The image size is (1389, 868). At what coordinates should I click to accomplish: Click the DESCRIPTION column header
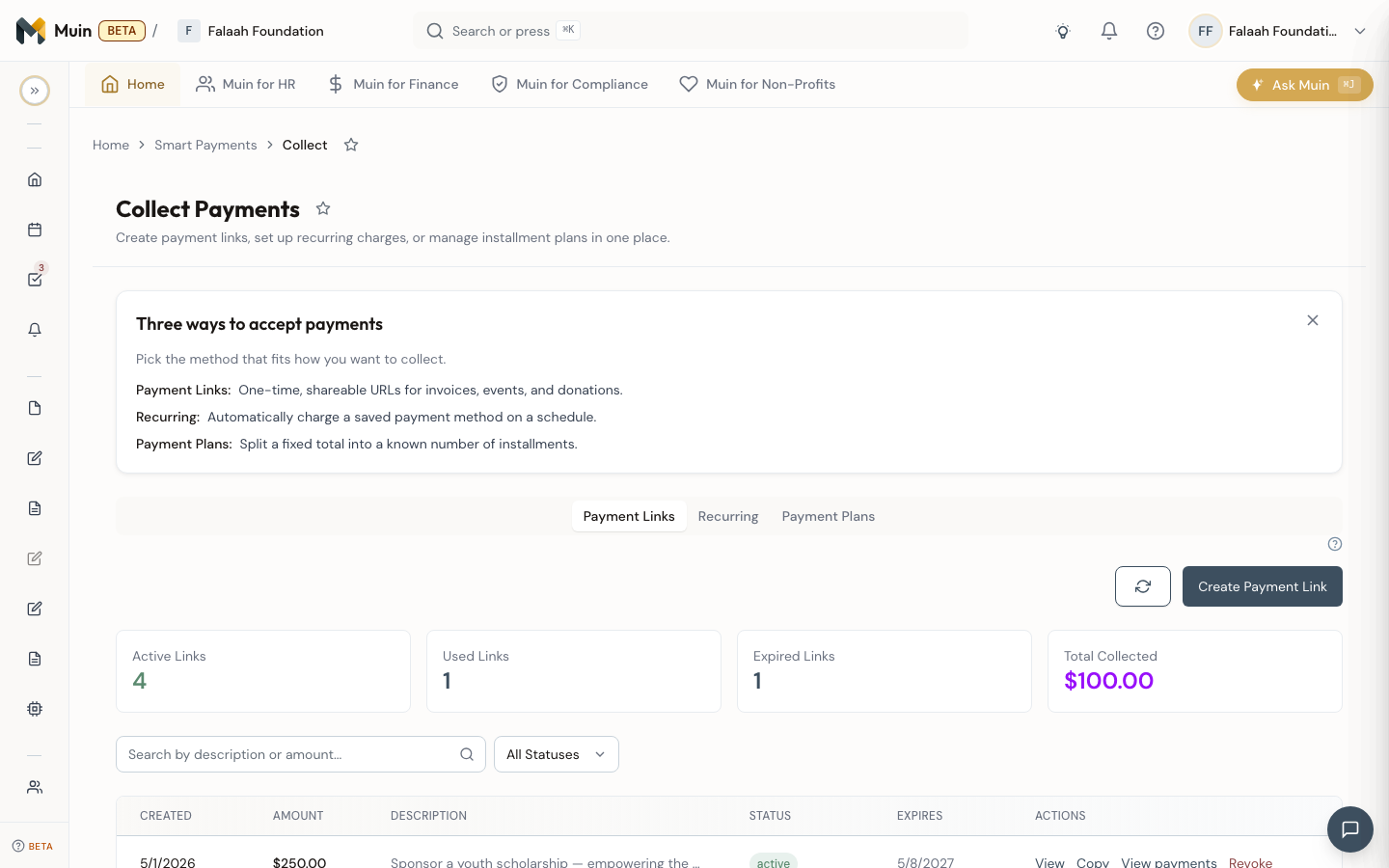pos(429,816)
